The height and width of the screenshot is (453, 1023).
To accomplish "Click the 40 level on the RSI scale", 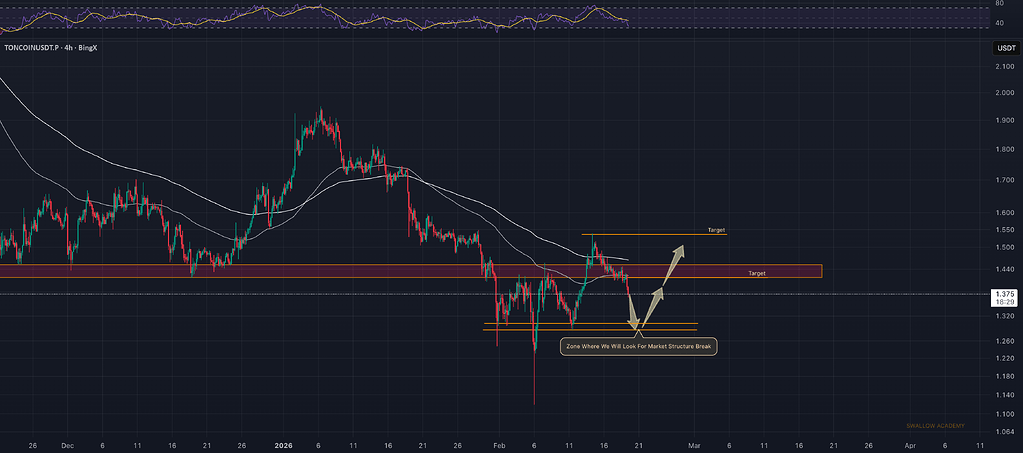I will 1000,23.
